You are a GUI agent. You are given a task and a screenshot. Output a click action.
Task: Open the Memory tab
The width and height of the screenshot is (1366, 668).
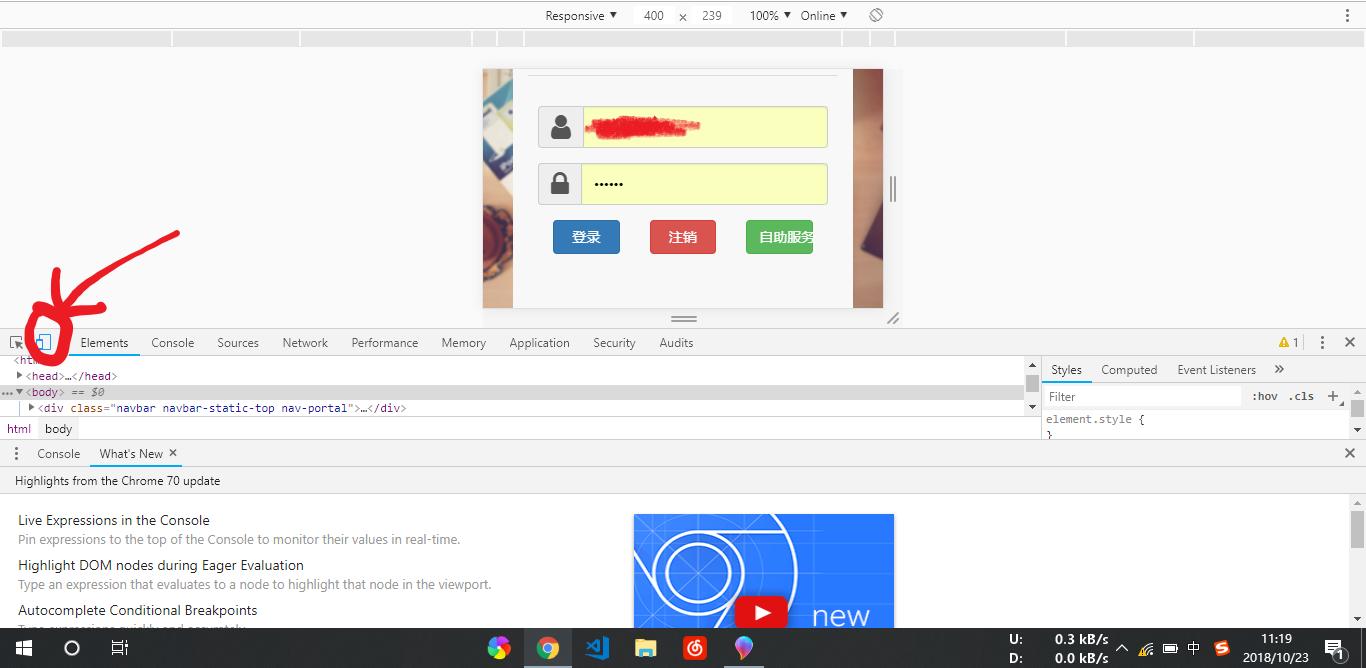pyautogui.click(x=464, y=342)
